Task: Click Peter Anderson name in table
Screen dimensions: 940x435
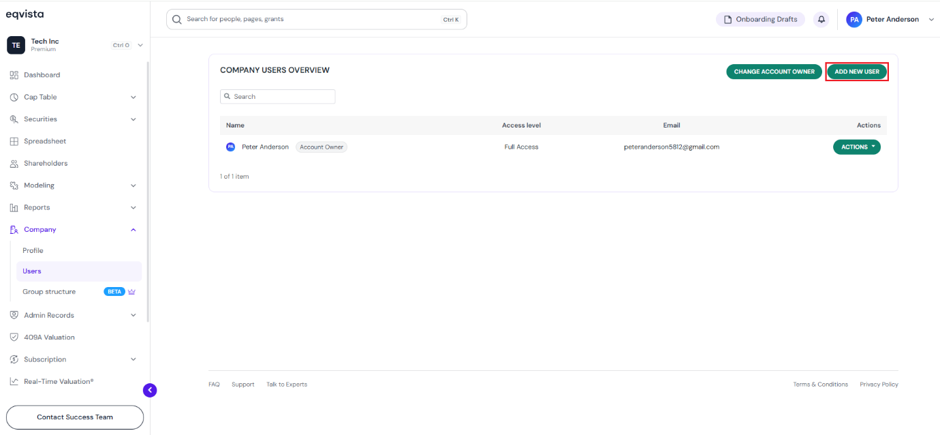Action: coord(265,147)
